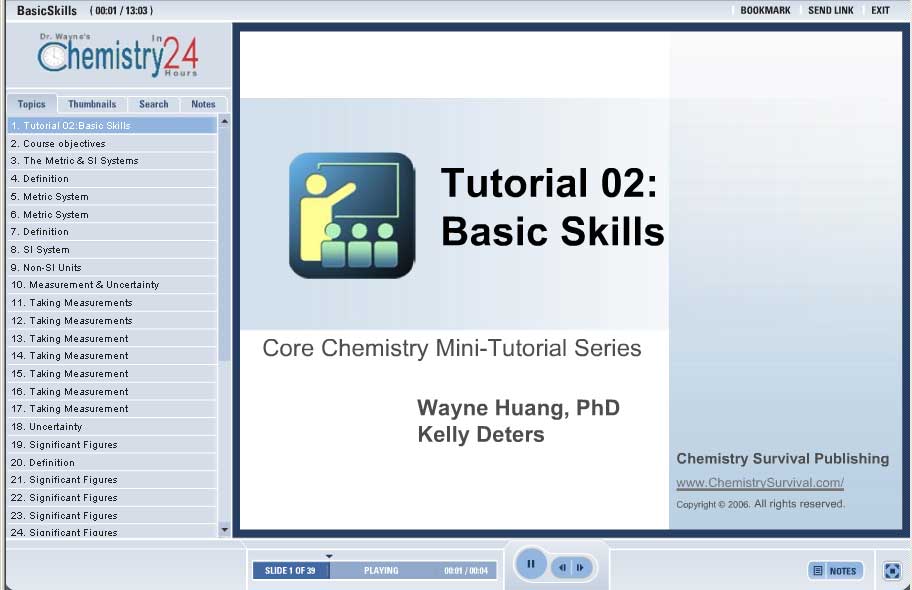Exit the tutorial player

pos(880,10)
